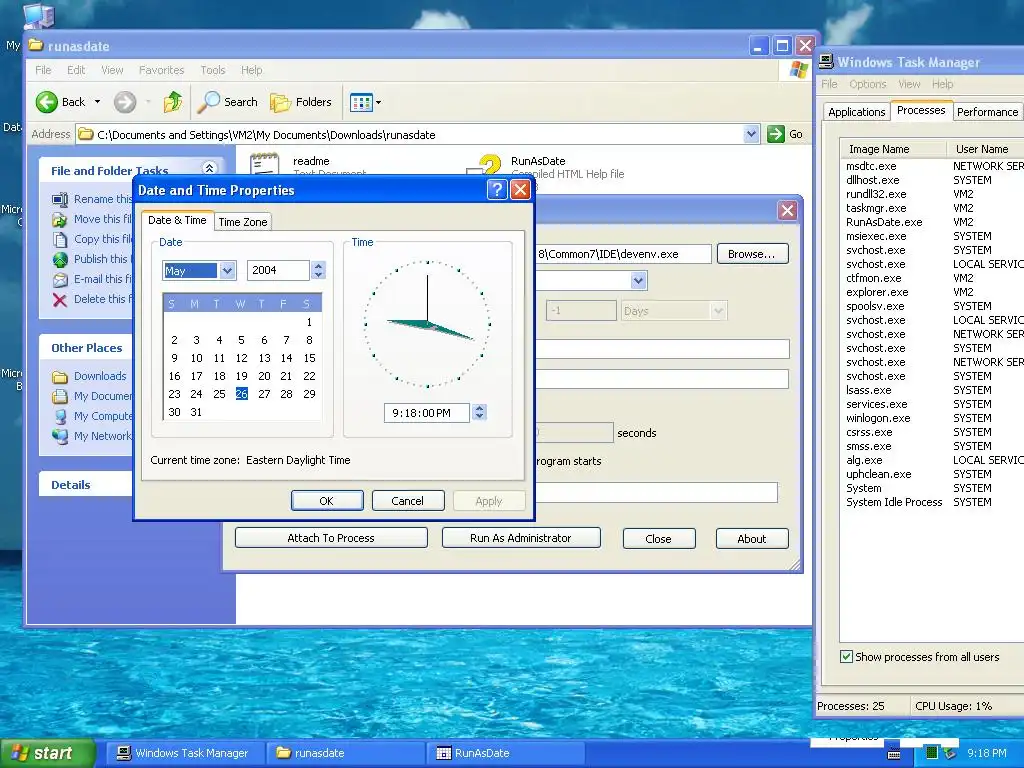Click the Publish this file globe icon
The image size is (1024, 768).
point(60,259)
